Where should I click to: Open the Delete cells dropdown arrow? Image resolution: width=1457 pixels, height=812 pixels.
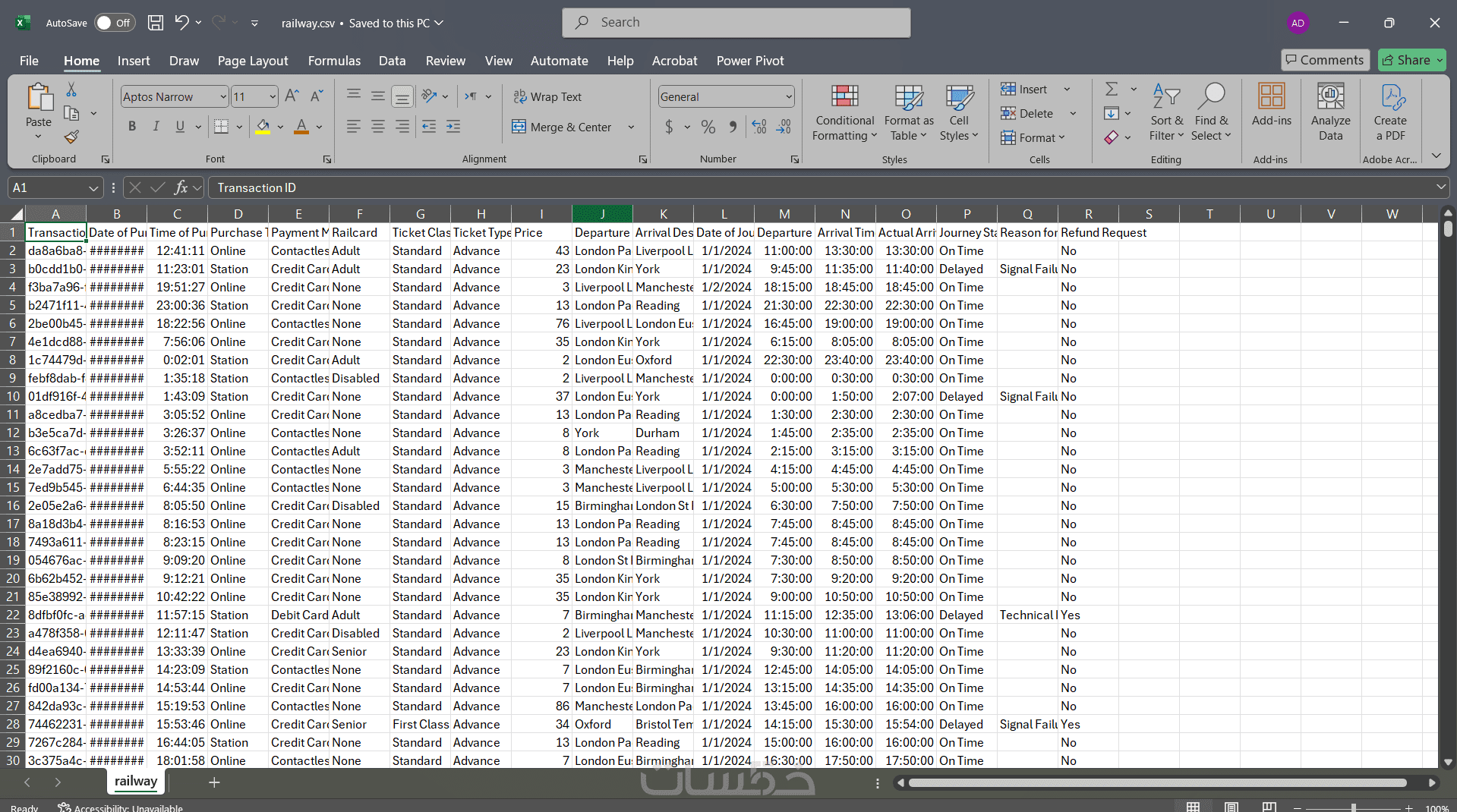coord(1073,114)
